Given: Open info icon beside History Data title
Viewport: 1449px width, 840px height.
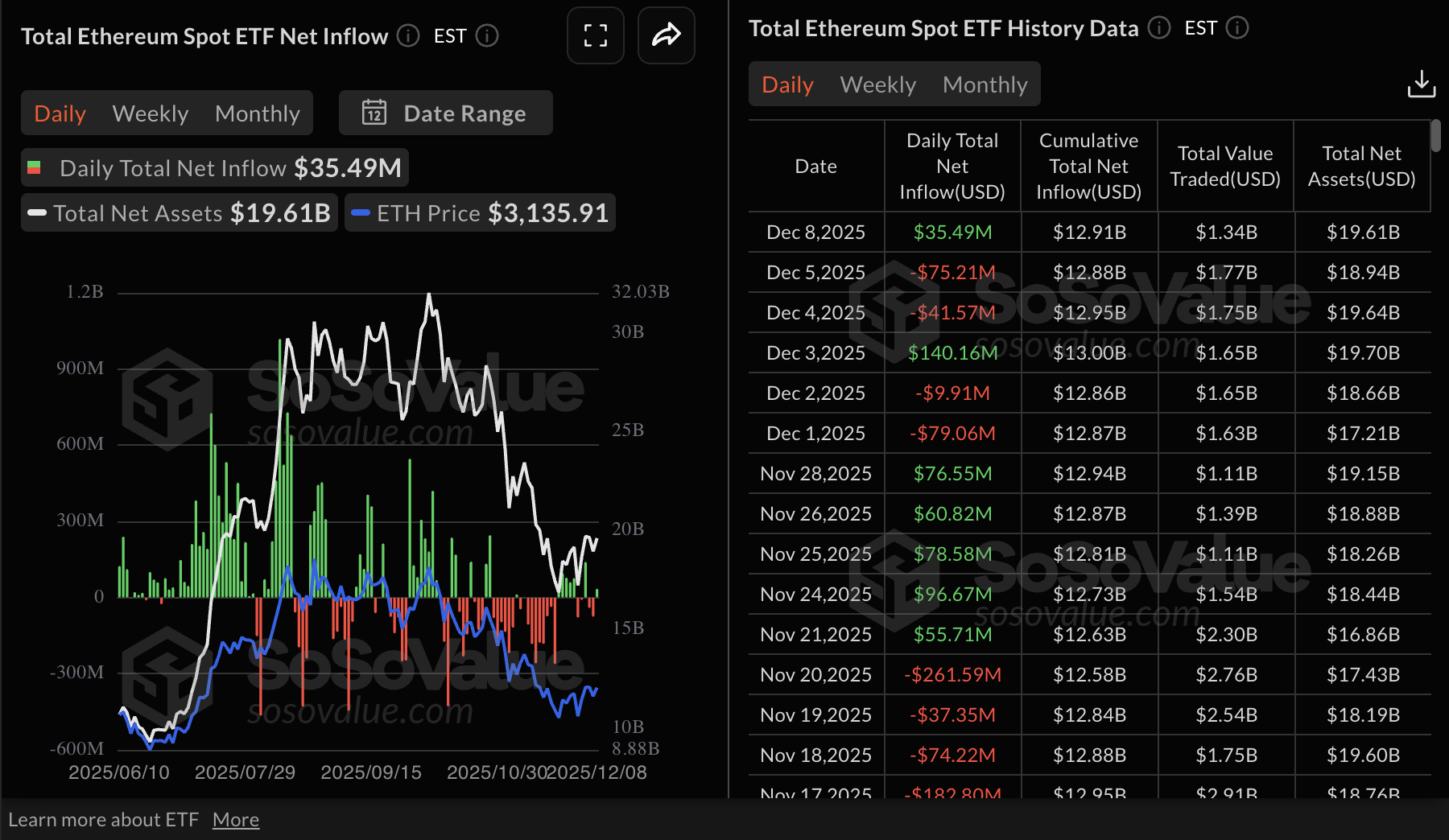Looking at the screenshot, I should pos(1159,27).
